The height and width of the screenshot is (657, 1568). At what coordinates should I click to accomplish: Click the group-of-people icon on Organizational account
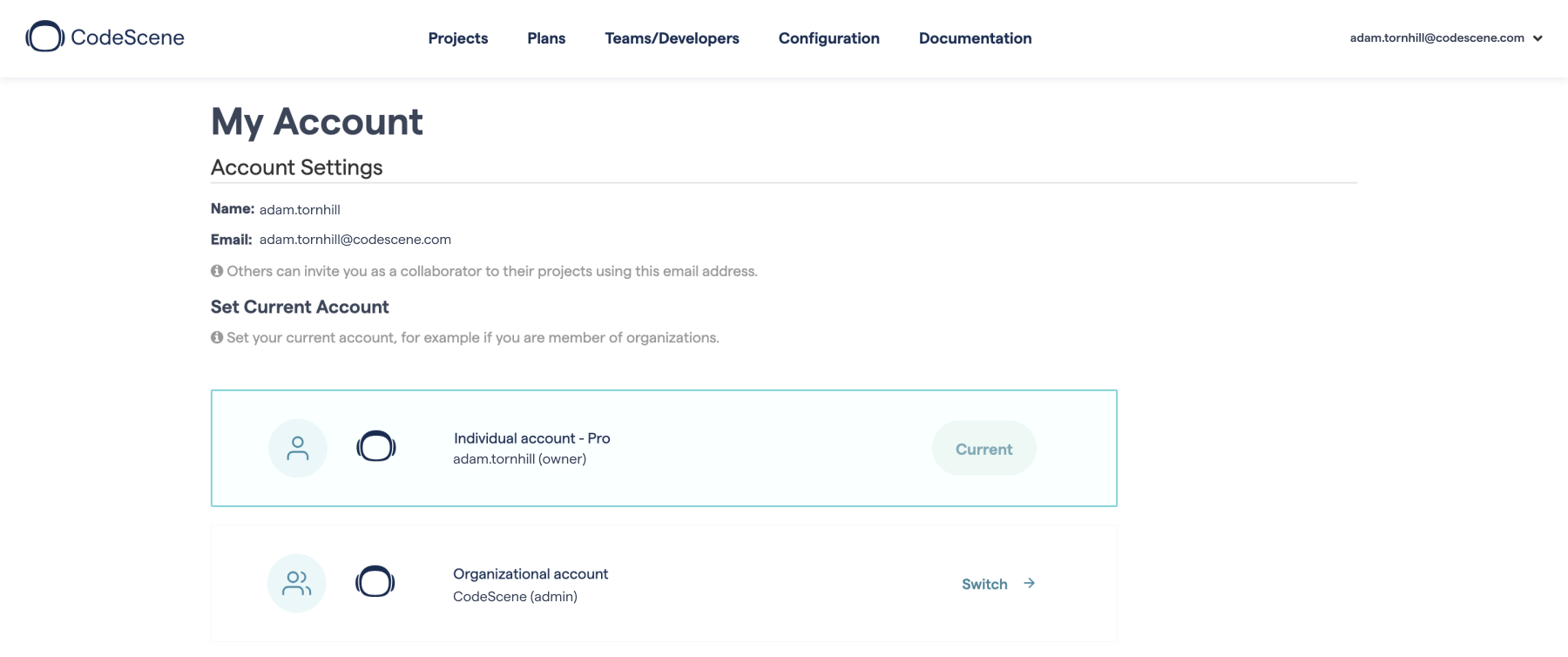[297, 583]
